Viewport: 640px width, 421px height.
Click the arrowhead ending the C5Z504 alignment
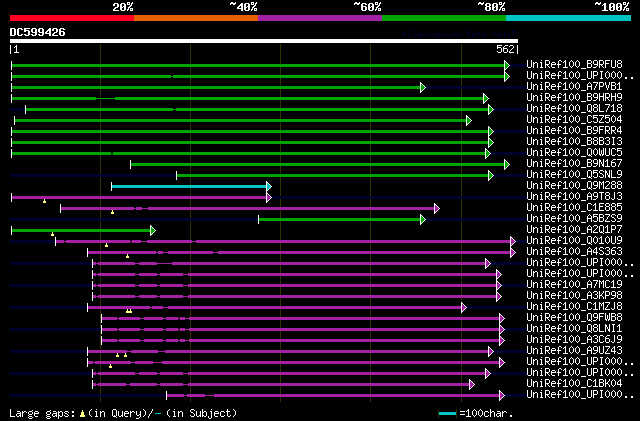[469, 120]
